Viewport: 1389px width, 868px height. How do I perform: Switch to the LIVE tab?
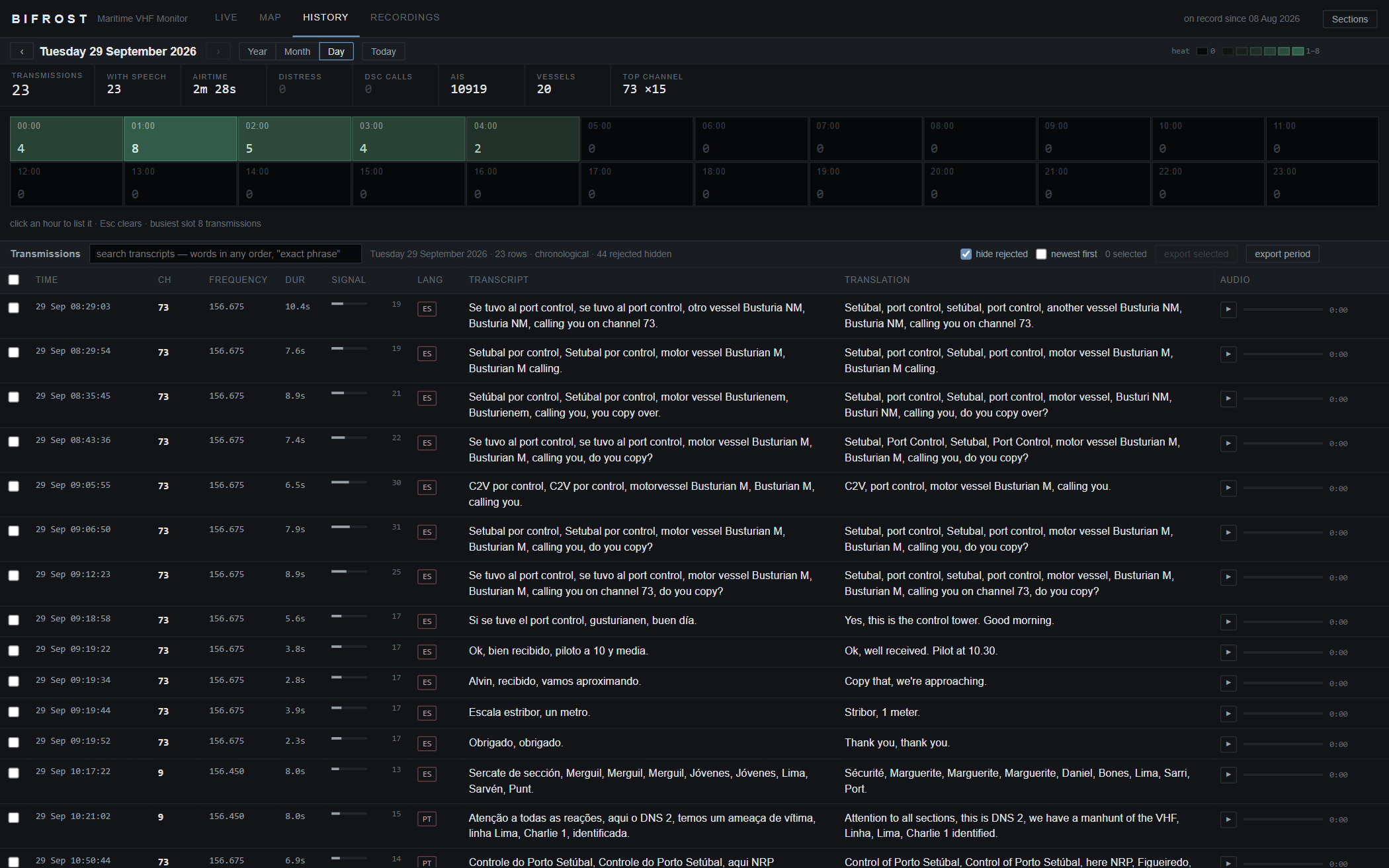pos(226,17)
